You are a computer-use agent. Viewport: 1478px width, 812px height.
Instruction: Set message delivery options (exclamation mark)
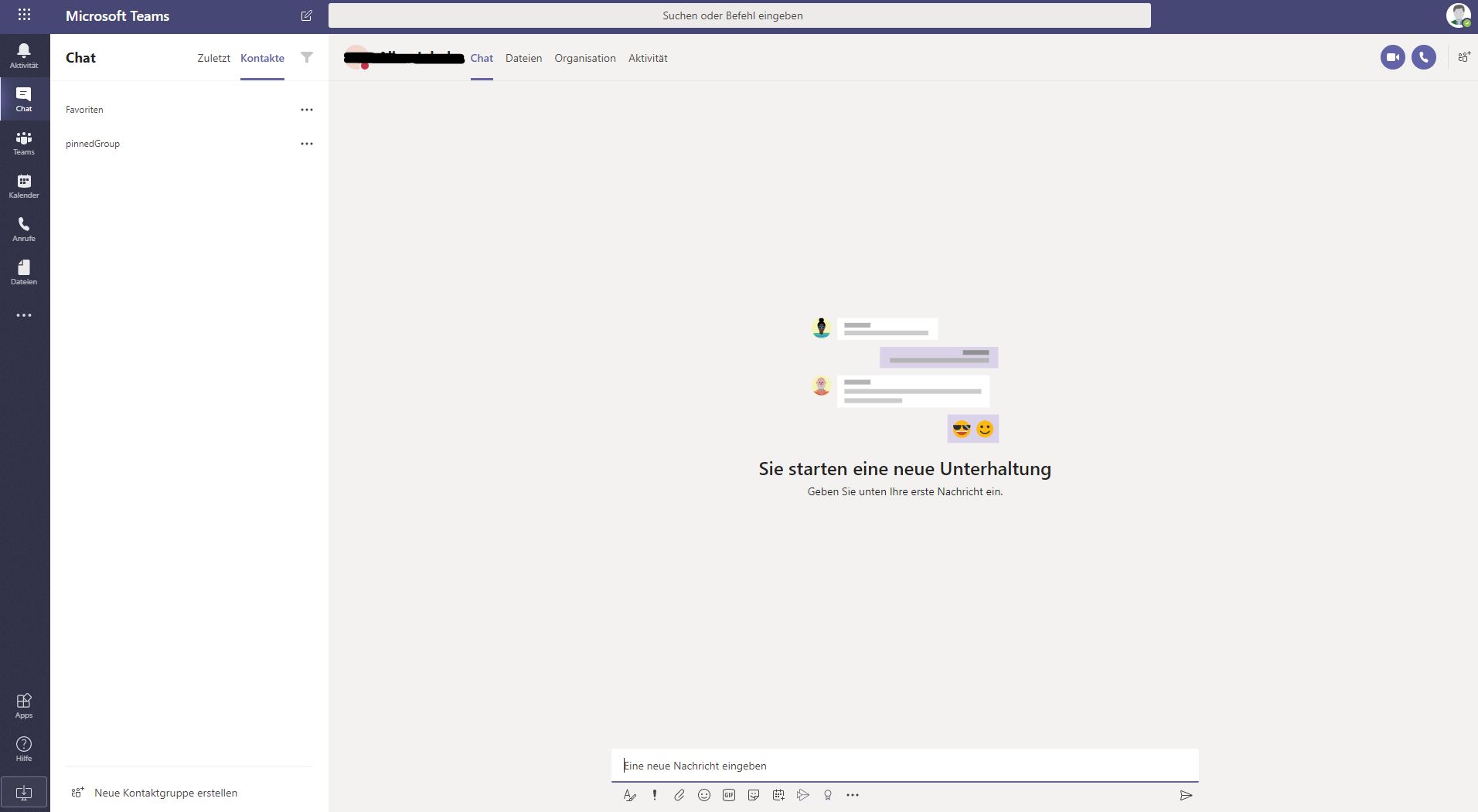(x=655, y=795)
